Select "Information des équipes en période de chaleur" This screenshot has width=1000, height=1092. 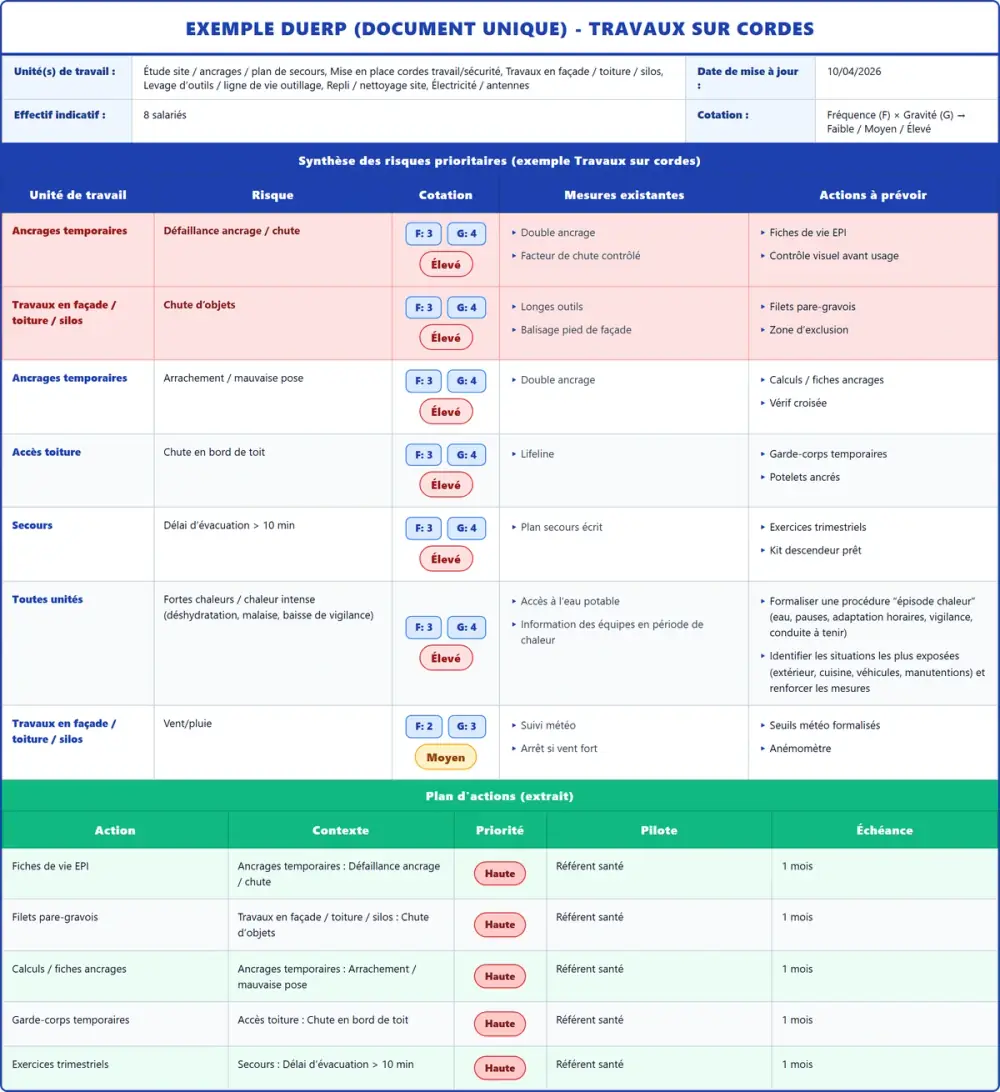pos(611,632)
